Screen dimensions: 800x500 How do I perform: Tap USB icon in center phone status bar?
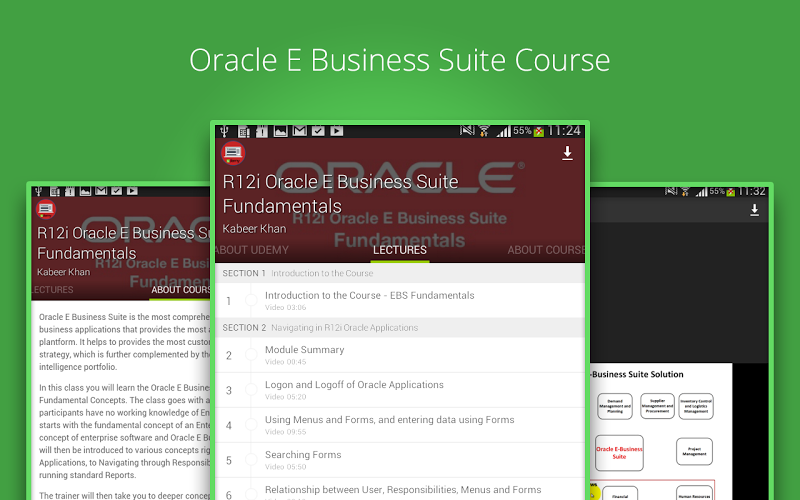[x=224, y=131]
